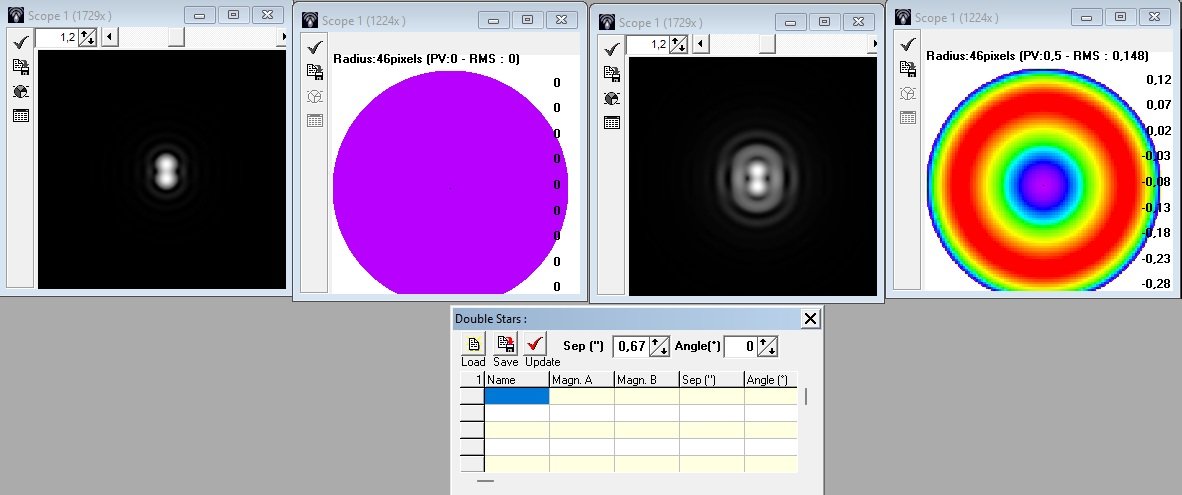
Task: Click the Sep (") field showing 0,67
Action: (x=632, y=346)
